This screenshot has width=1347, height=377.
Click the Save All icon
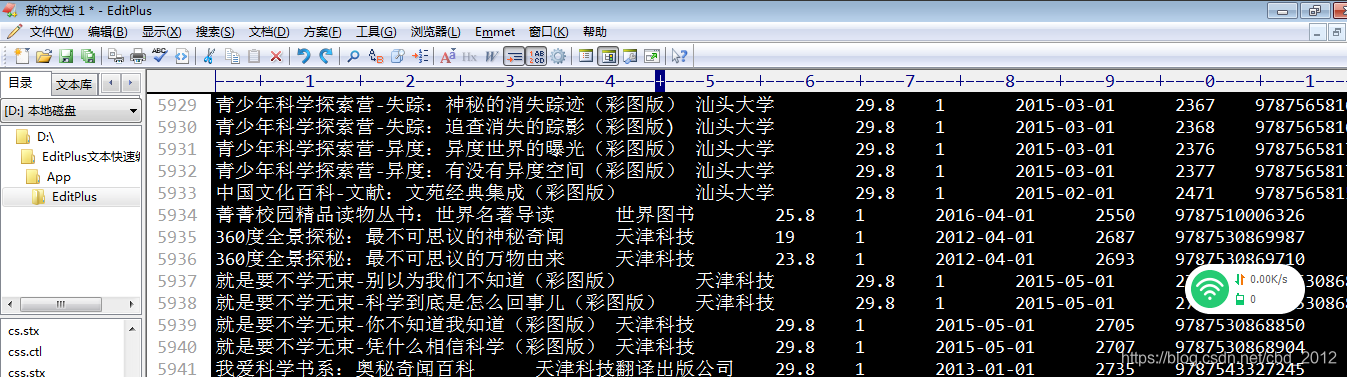[88, 56]
